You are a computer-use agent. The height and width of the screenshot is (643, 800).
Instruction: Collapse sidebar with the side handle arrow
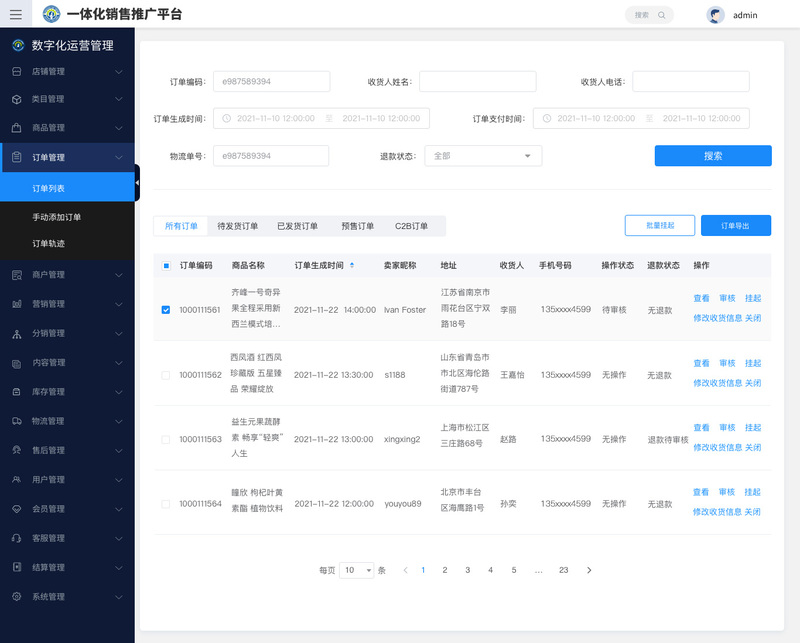tap(137, 183)
